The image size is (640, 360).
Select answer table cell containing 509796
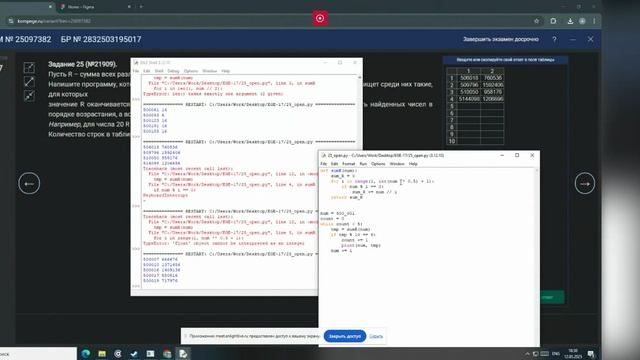coord(469,85)
